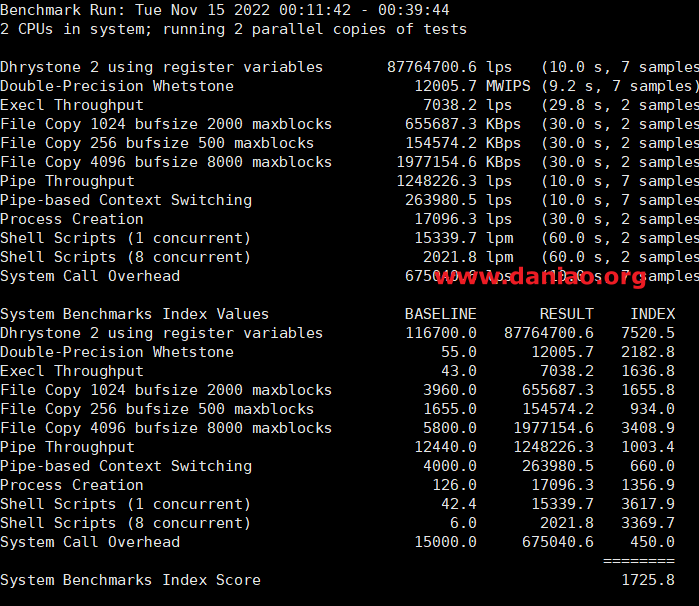The width and height of the screenshot is (699, 606).
Task: Click shell scripts baseline 42.4
Action: click(459, 504)
